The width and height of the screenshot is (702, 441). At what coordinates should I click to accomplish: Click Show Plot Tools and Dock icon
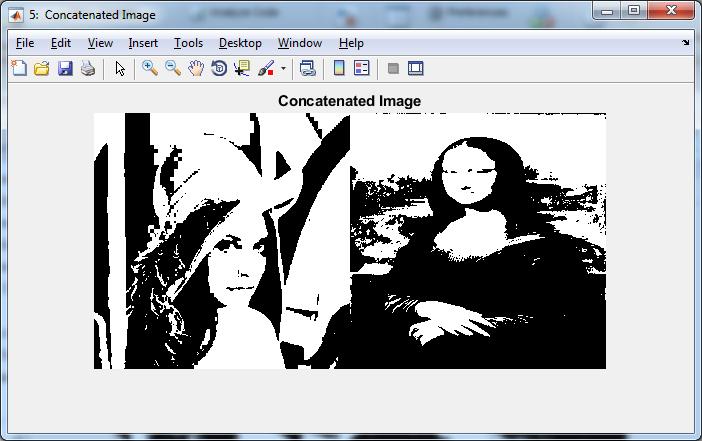tap(415, 69)
